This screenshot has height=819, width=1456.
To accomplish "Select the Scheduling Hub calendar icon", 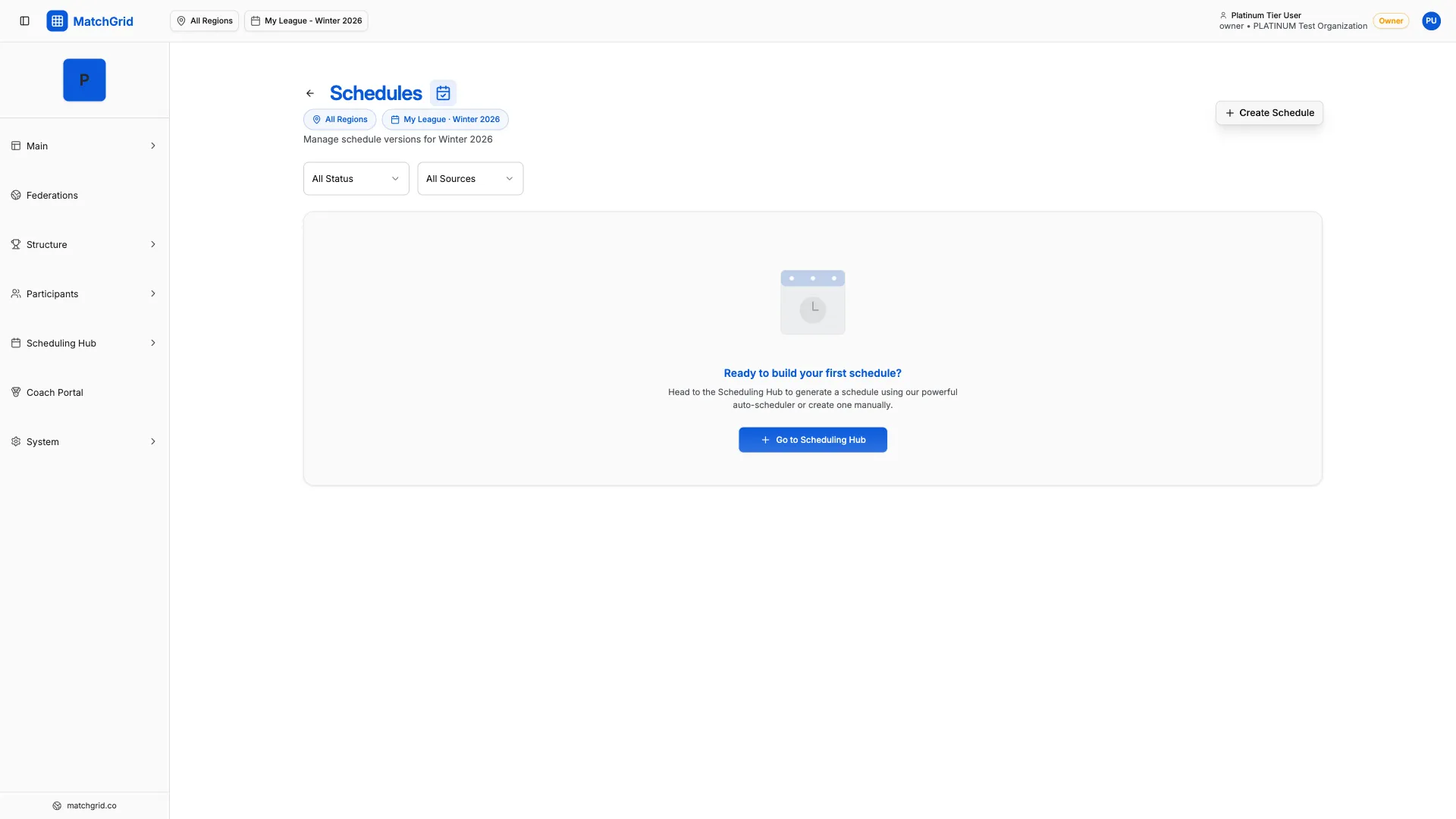I will point(16,343).
